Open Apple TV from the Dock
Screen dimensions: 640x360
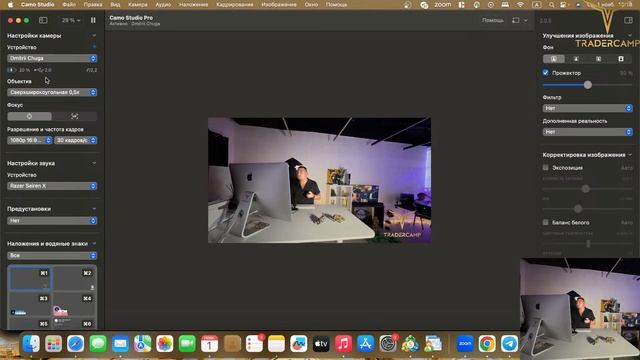coord(321,344)
